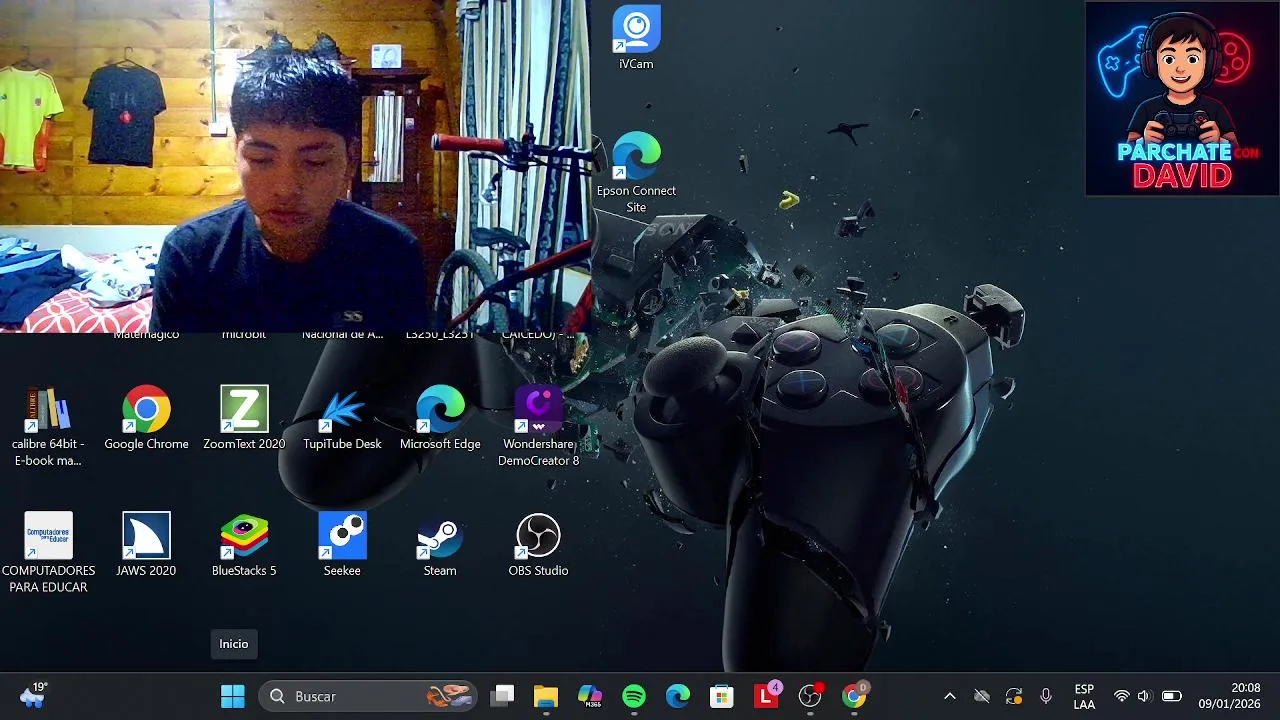
Task: Open Computadores para Educar shortcut
Action: pos(48,553)
